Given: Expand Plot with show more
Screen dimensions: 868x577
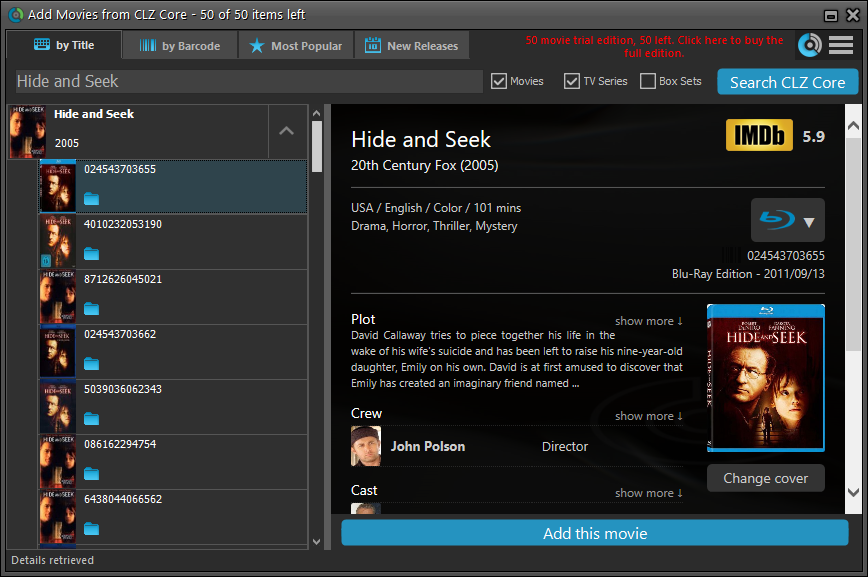Looking at the screenshot, I should click(x=648, y=321).
